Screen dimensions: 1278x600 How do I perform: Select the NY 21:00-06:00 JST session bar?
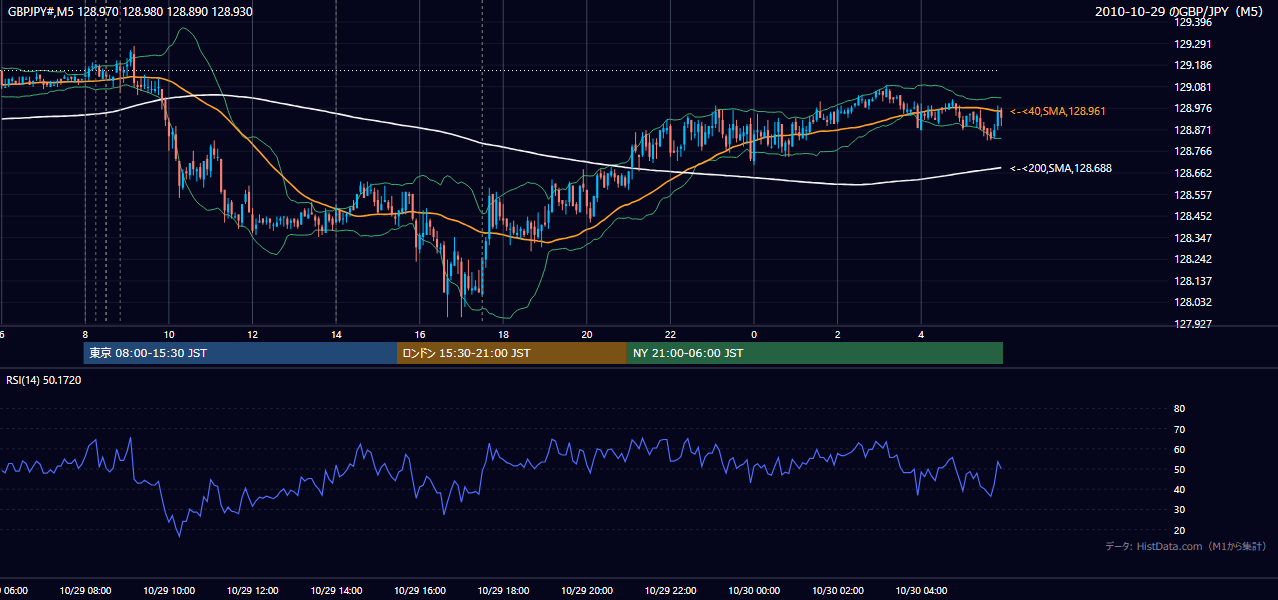click(x=815, y=353)
